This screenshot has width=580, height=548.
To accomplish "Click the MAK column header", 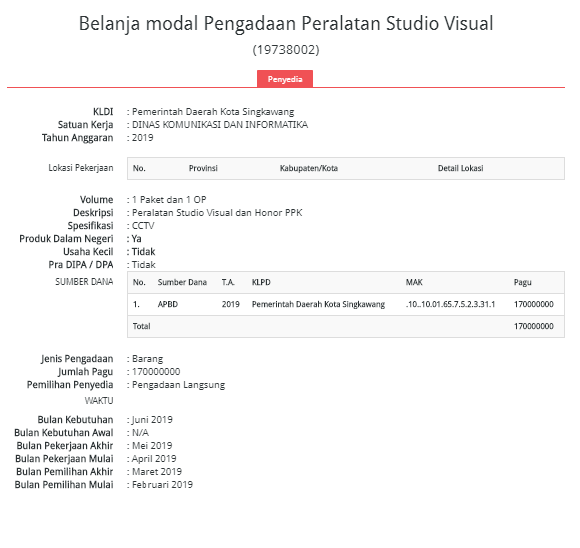I will [414, 282].
